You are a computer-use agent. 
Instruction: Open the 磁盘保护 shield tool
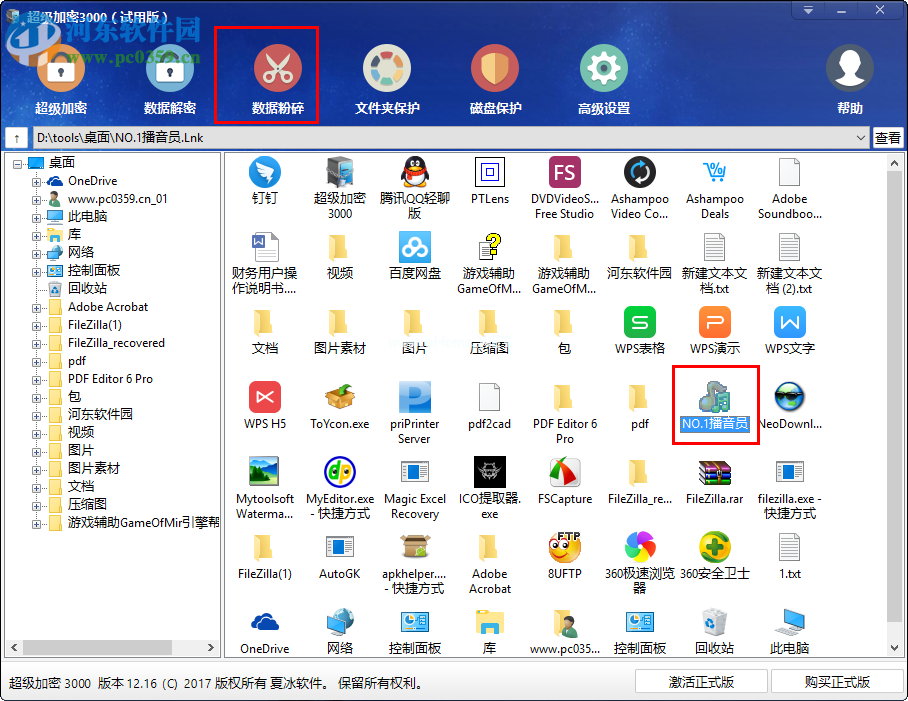click(495, 70)
